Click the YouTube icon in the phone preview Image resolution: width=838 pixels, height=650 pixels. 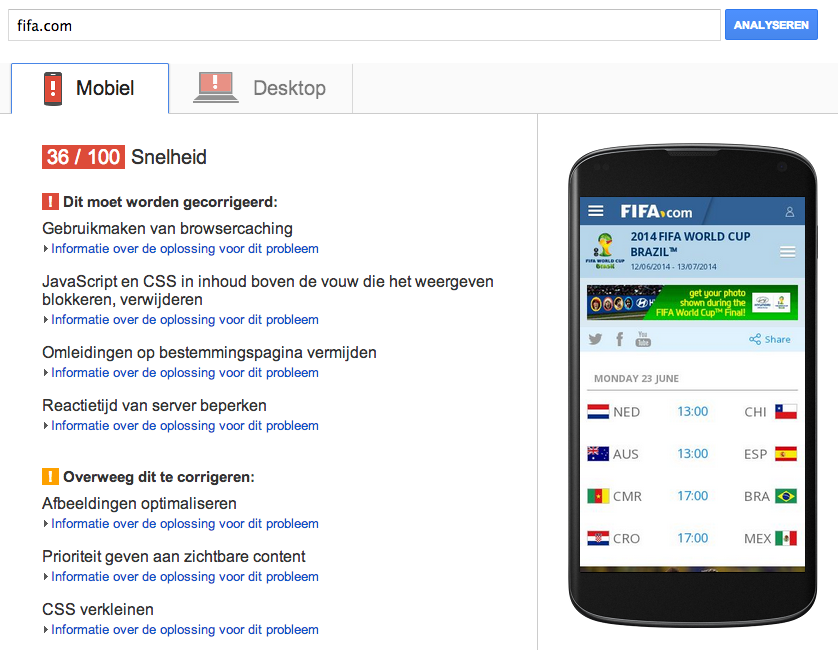(643, 339)
